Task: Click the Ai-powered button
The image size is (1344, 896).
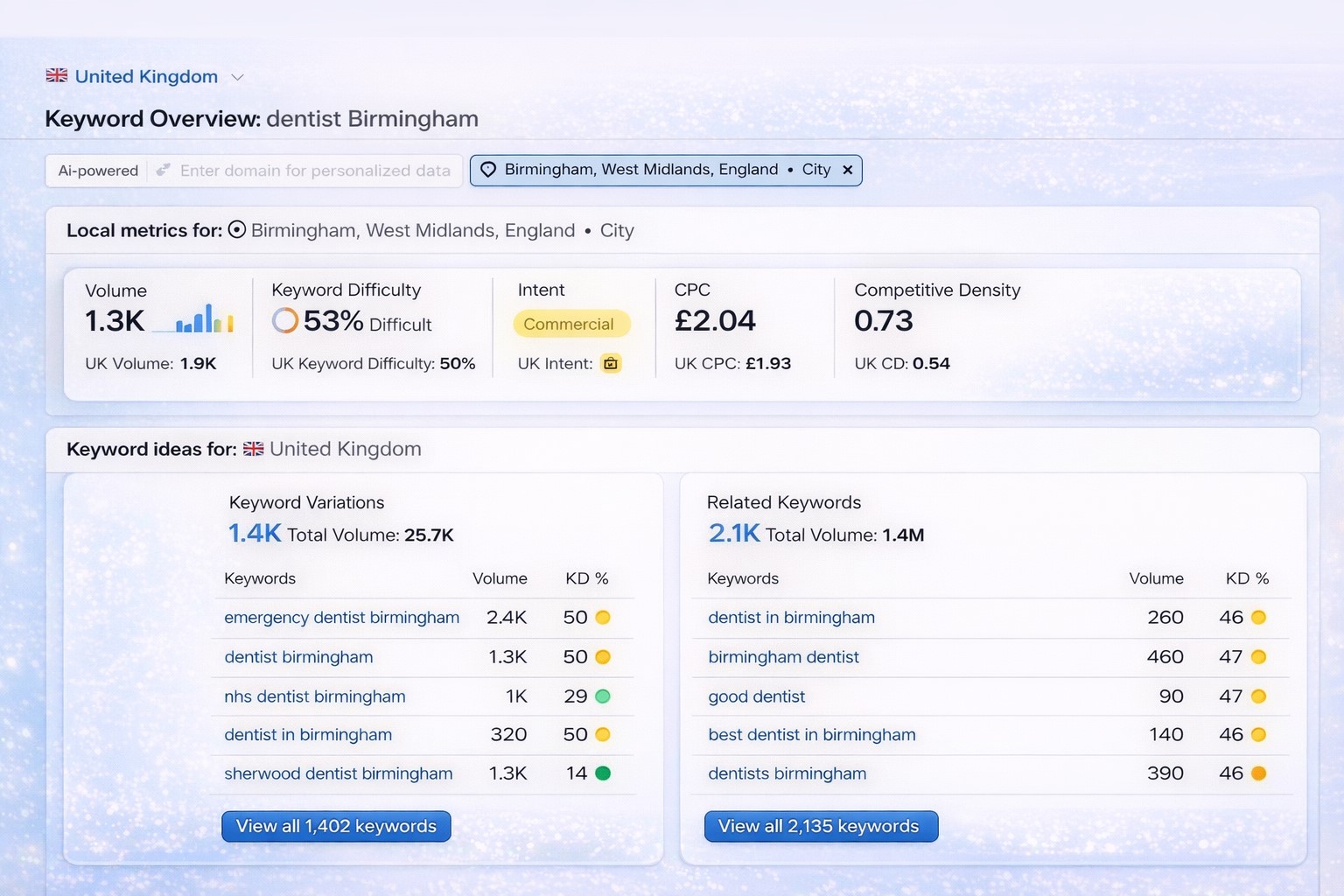Action: [x=97, y=171]
